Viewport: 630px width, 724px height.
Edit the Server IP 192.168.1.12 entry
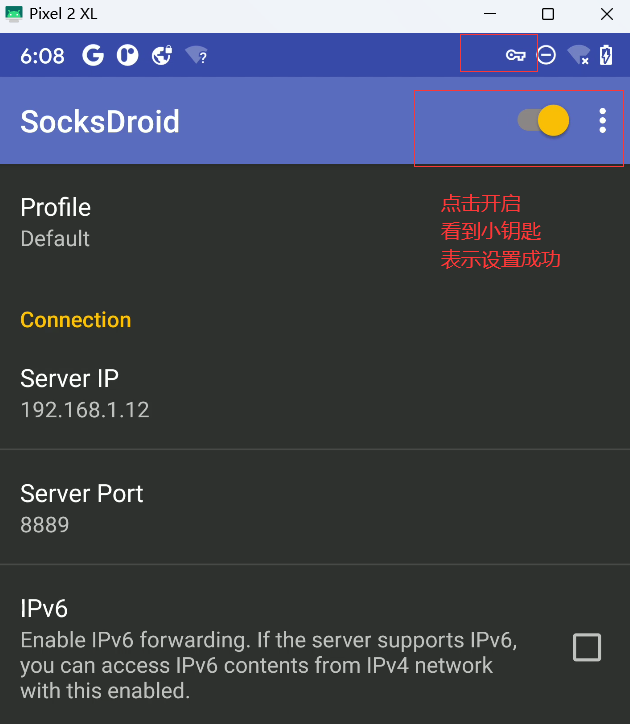point(315,393)
